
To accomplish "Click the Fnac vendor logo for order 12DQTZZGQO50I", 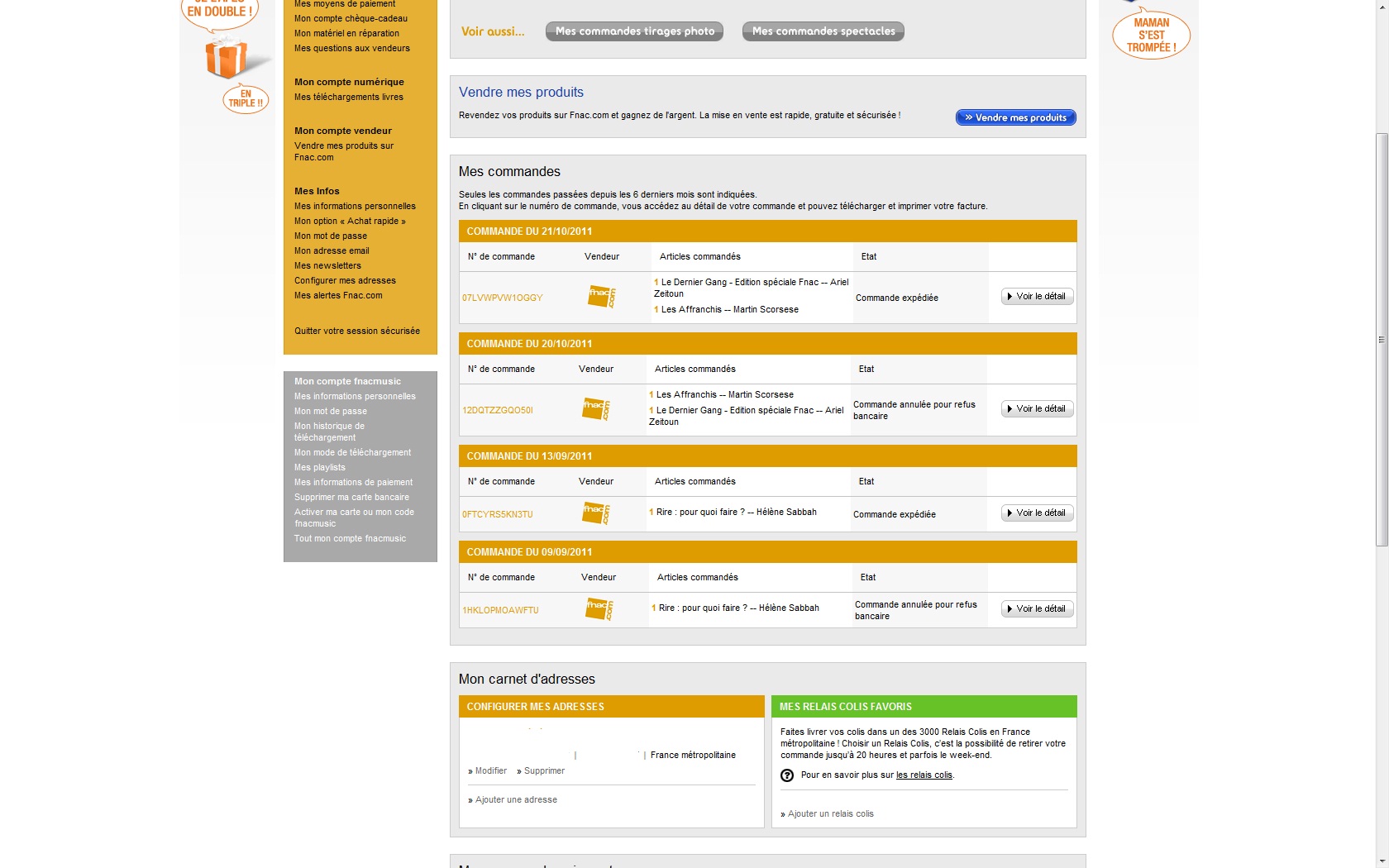I will 596,409.
